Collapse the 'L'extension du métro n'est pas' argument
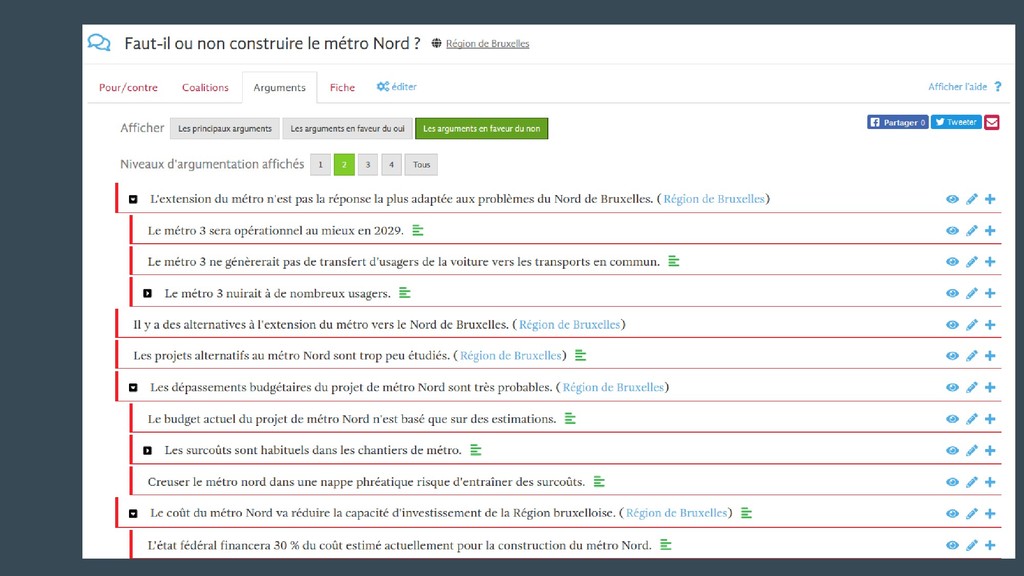 click(x=133, y=199)
